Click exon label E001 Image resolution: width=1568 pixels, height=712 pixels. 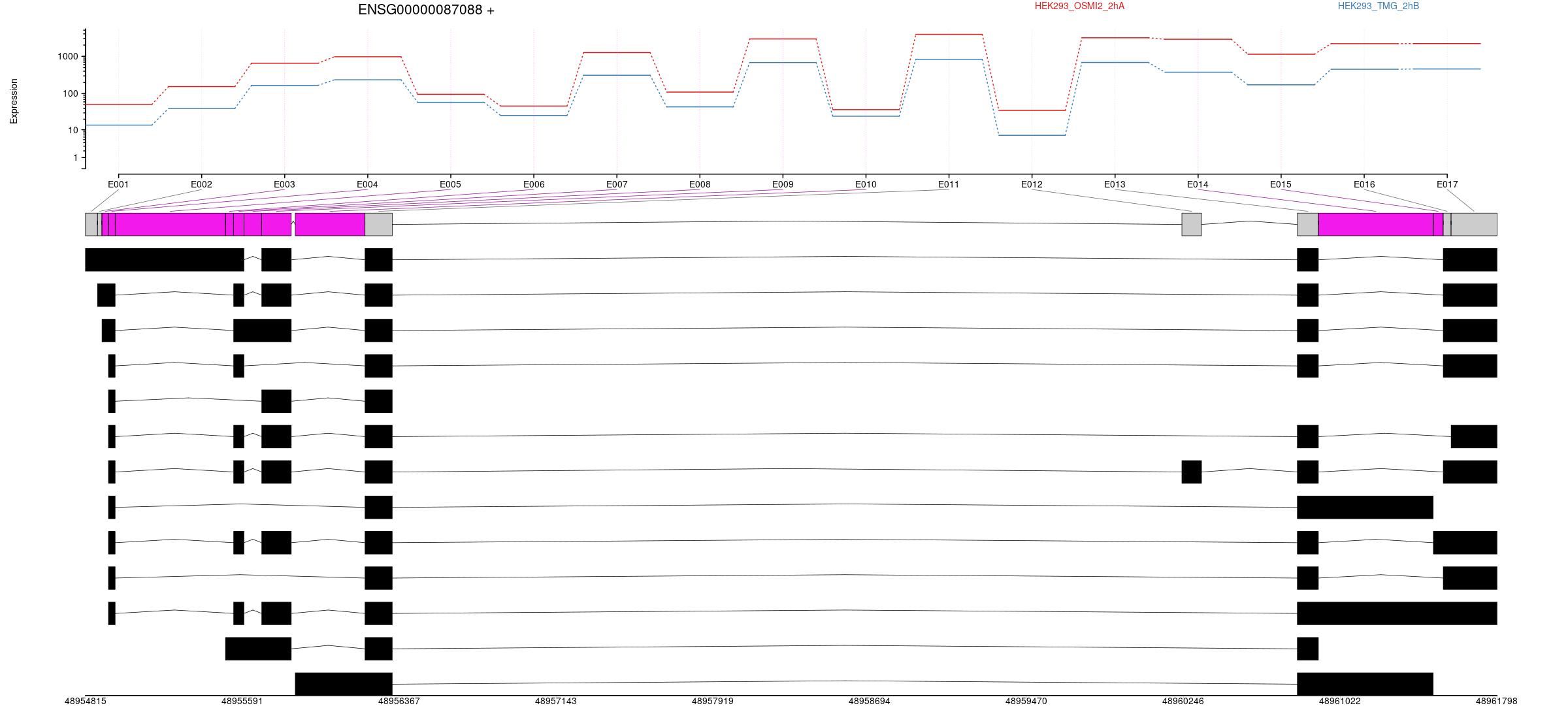pos(118,184)
